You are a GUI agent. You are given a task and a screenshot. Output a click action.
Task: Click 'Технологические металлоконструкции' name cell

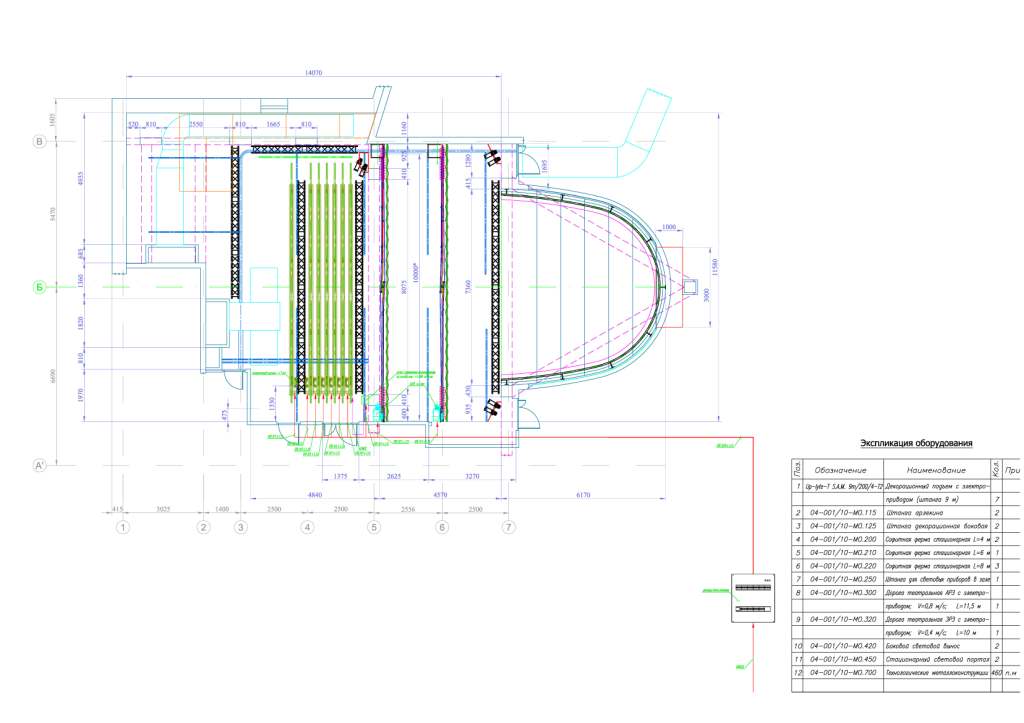point(937,672)
